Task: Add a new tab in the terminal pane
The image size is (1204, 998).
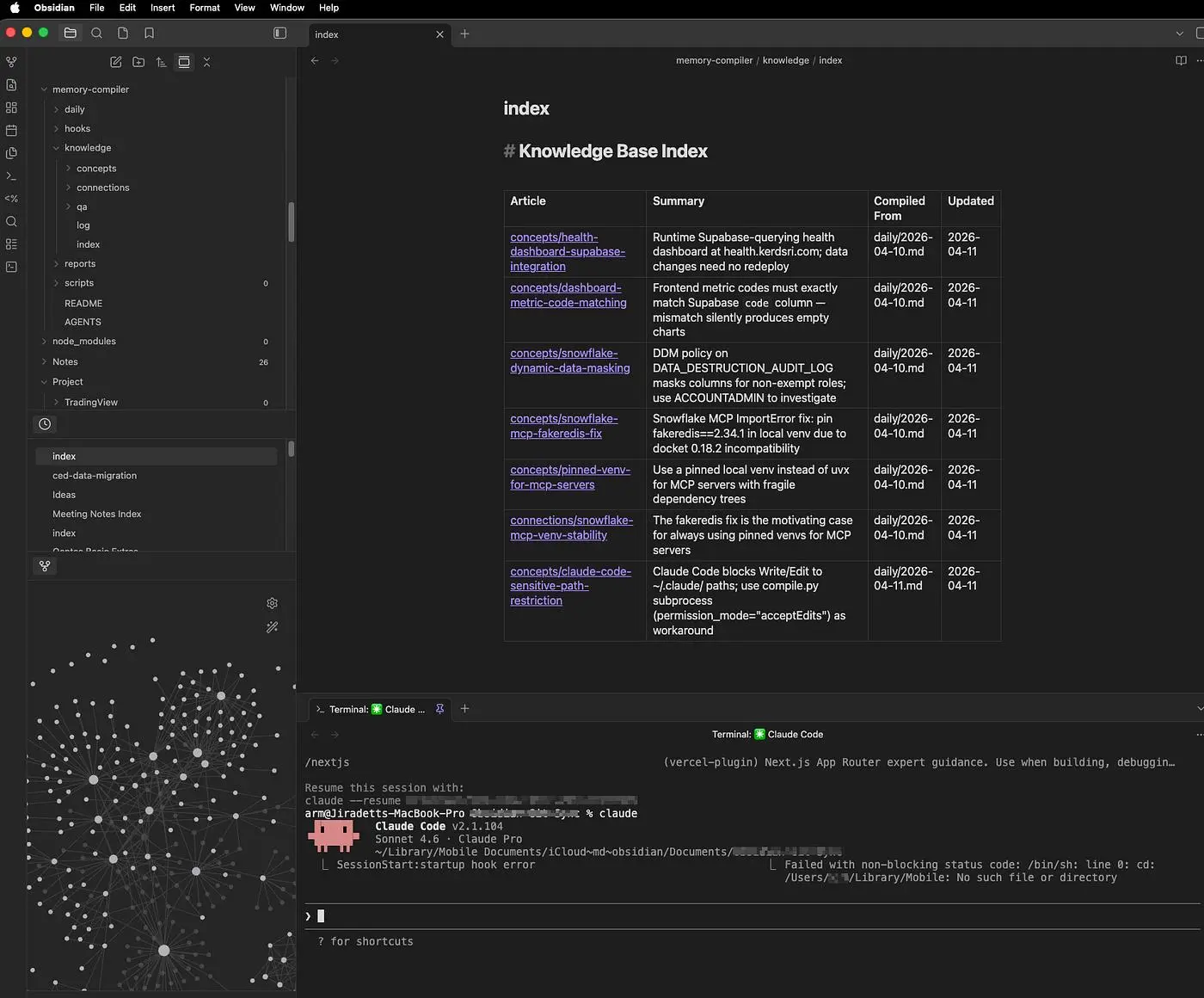Action: 464,708
